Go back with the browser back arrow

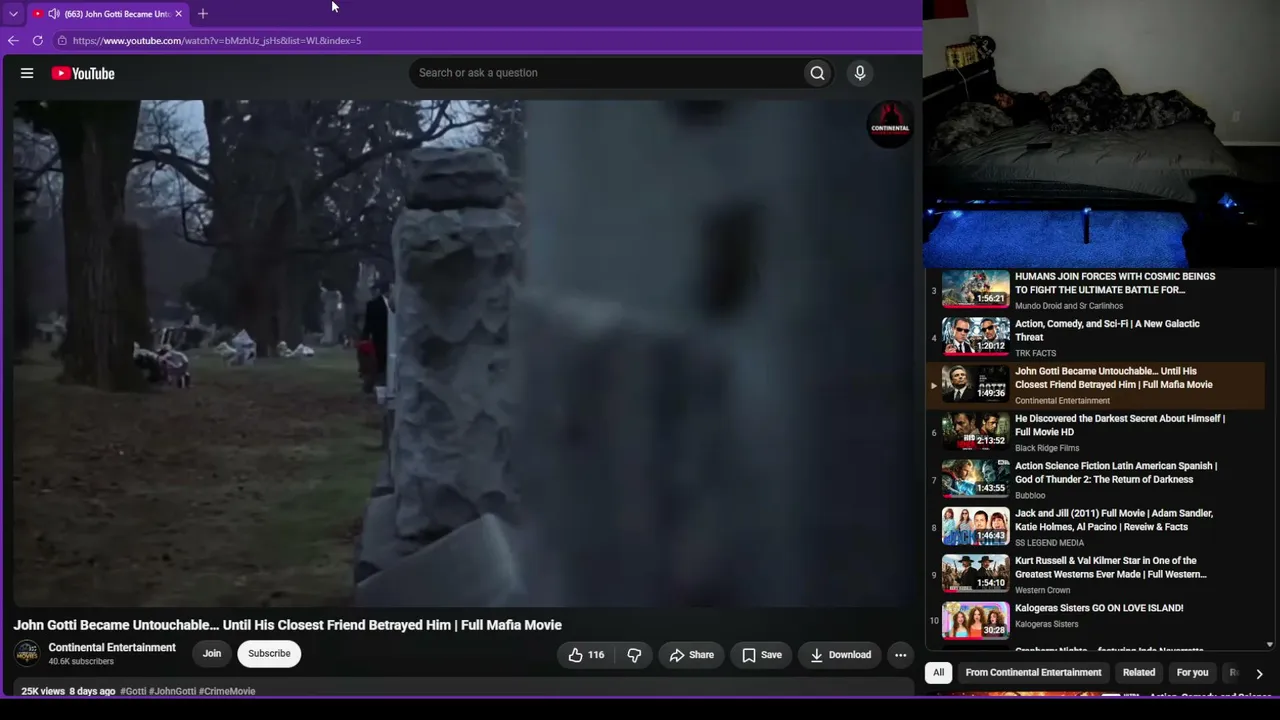pyautogui.click(x=13, y=41)
